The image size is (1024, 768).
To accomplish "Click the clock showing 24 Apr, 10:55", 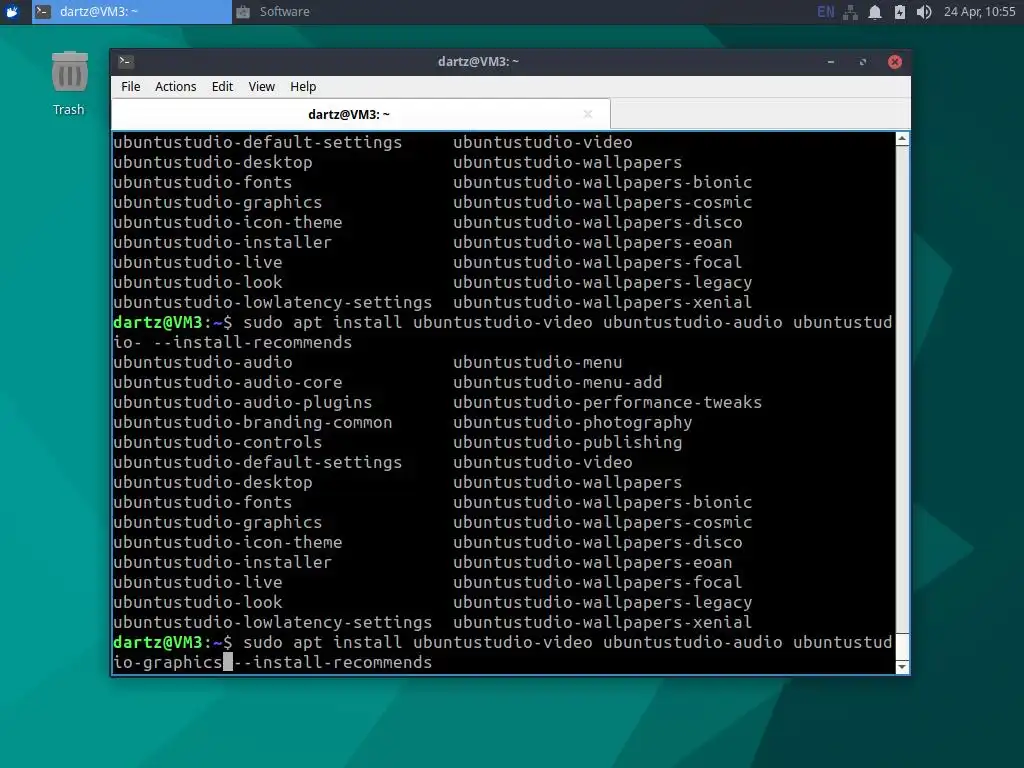I will pos(979,12).
